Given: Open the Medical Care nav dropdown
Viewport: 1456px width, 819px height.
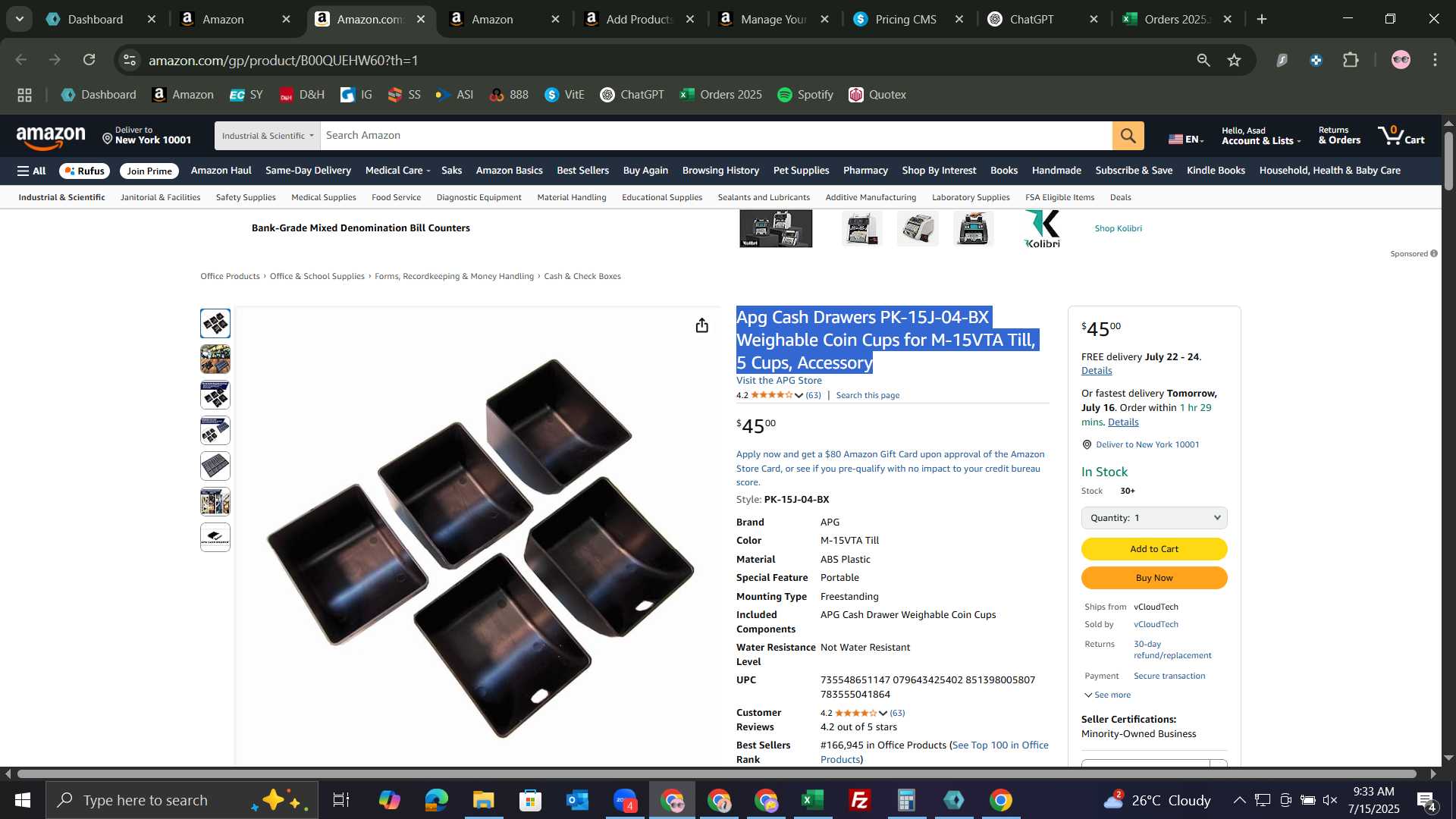Looking at the screenshot, I should click(397, 171).
